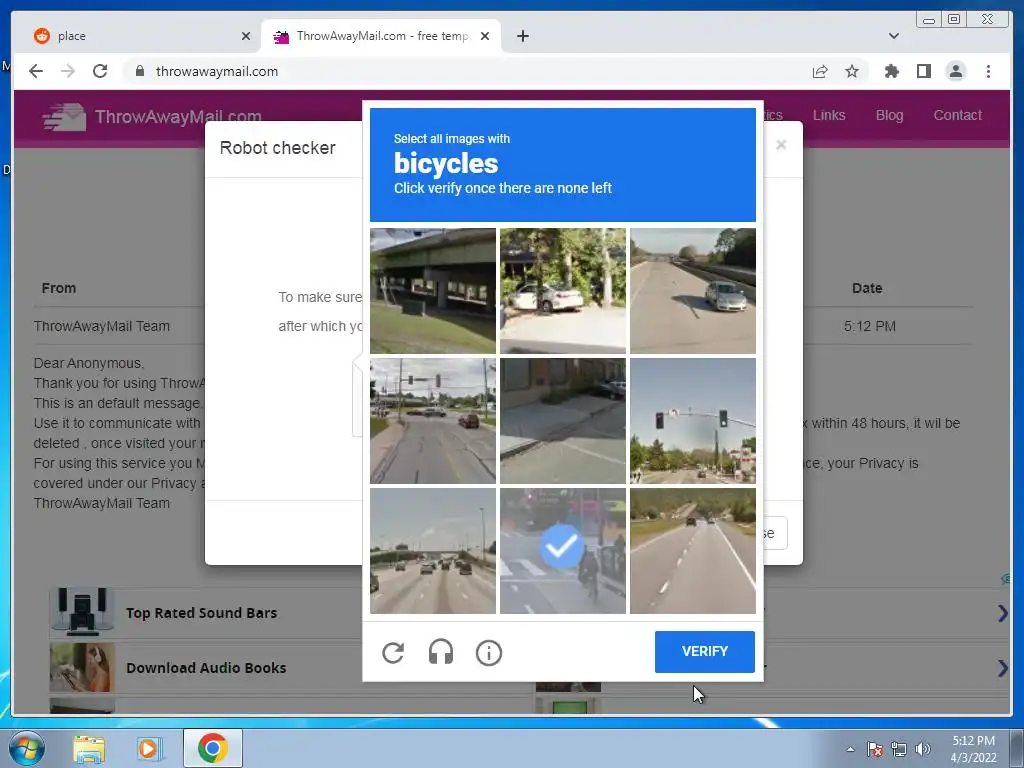The height and width of the screenshot is (768, 1024).
Task: Open the Chrome profile avatar
Action: (x=955, y=71)
